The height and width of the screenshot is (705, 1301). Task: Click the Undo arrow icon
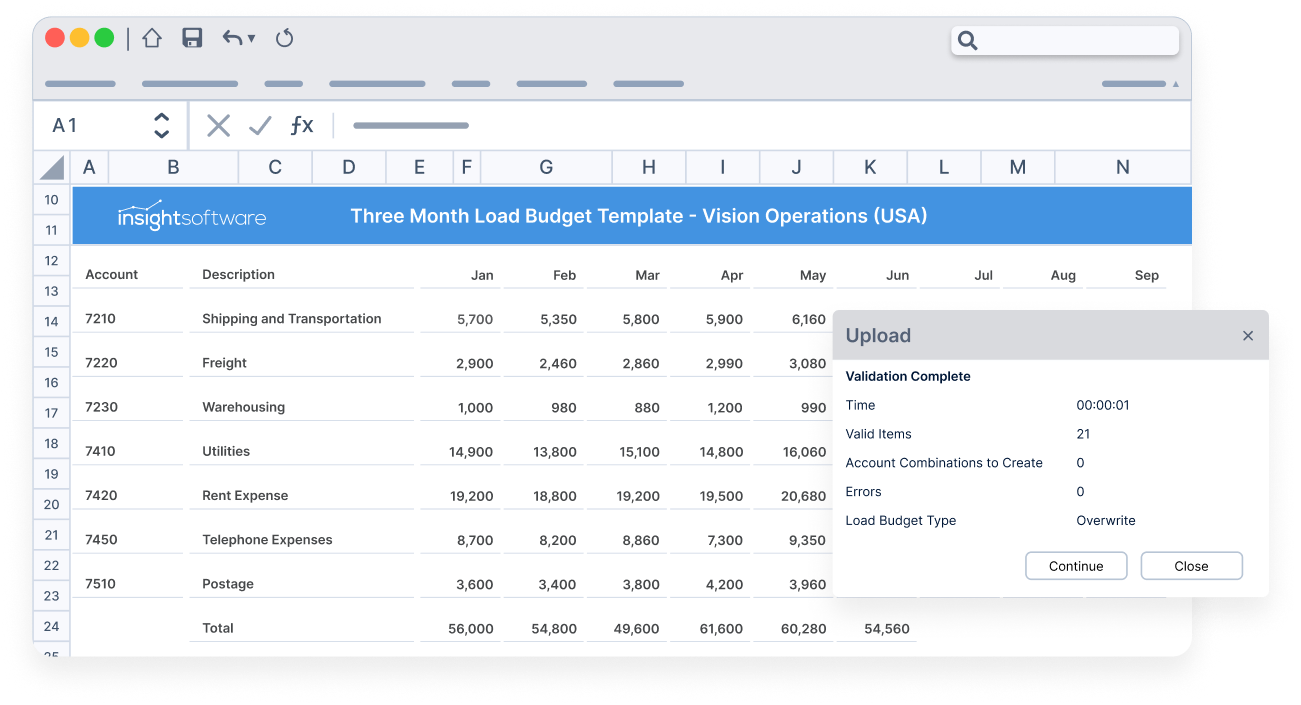point(232,38)
